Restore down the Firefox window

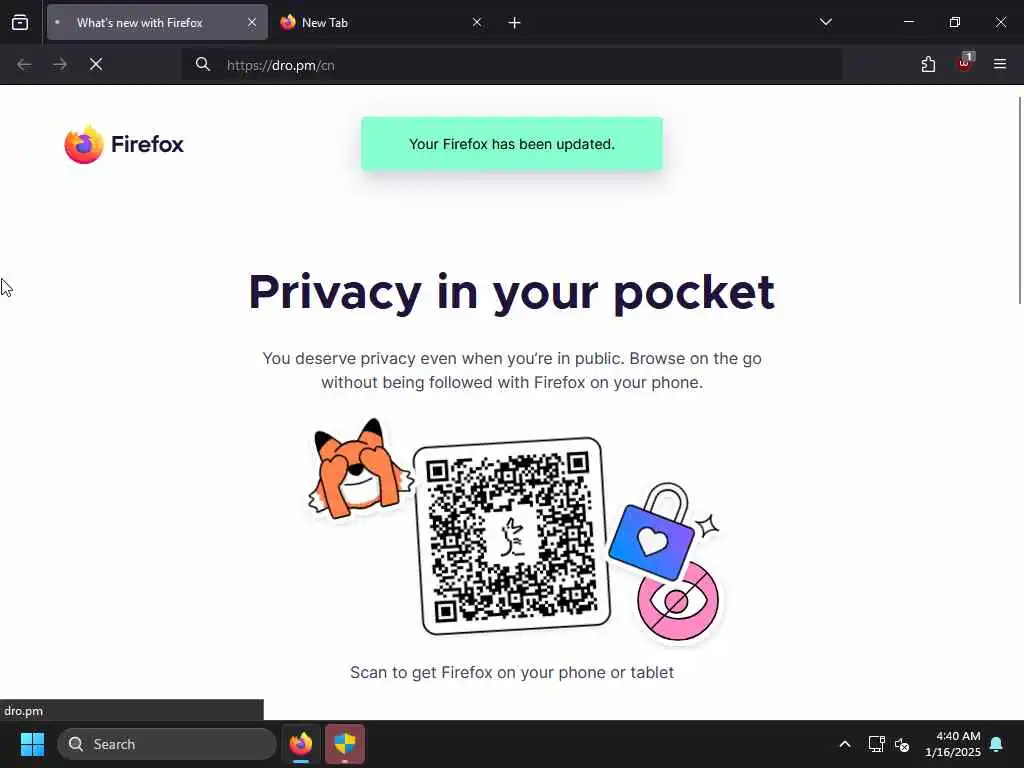(955, 22)
